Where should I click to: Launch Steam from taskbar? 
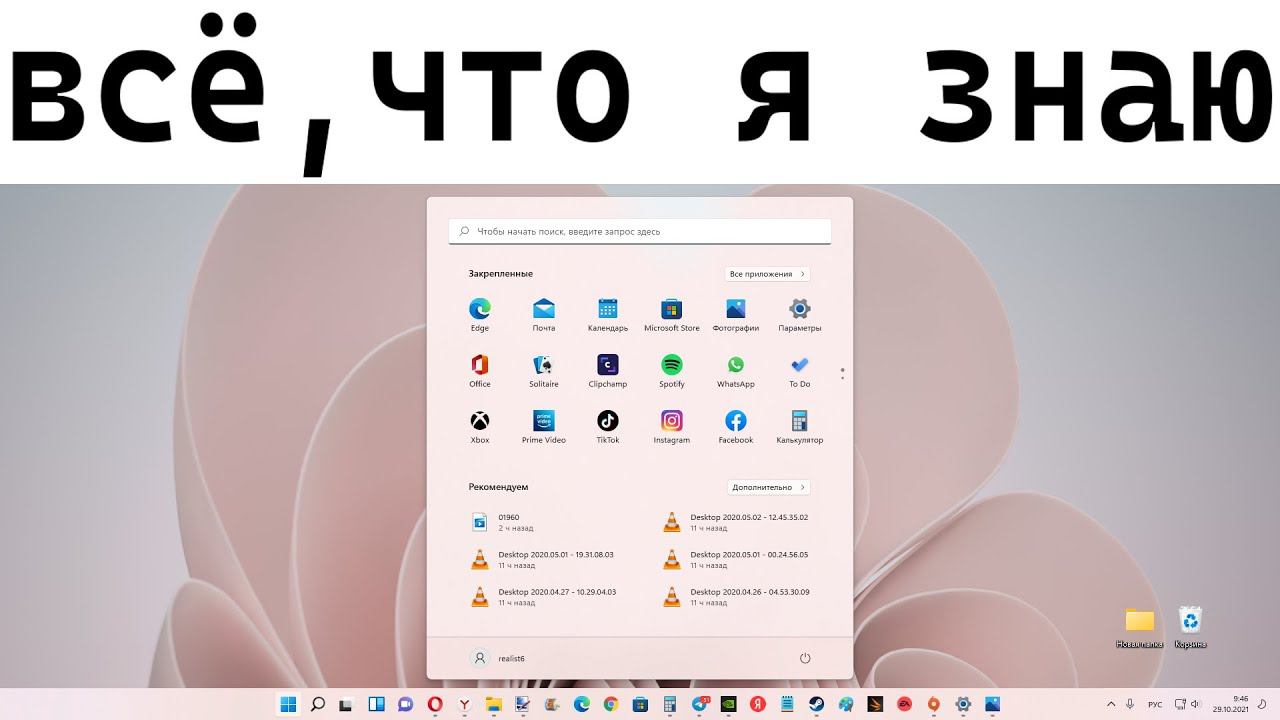coord(816,704)
